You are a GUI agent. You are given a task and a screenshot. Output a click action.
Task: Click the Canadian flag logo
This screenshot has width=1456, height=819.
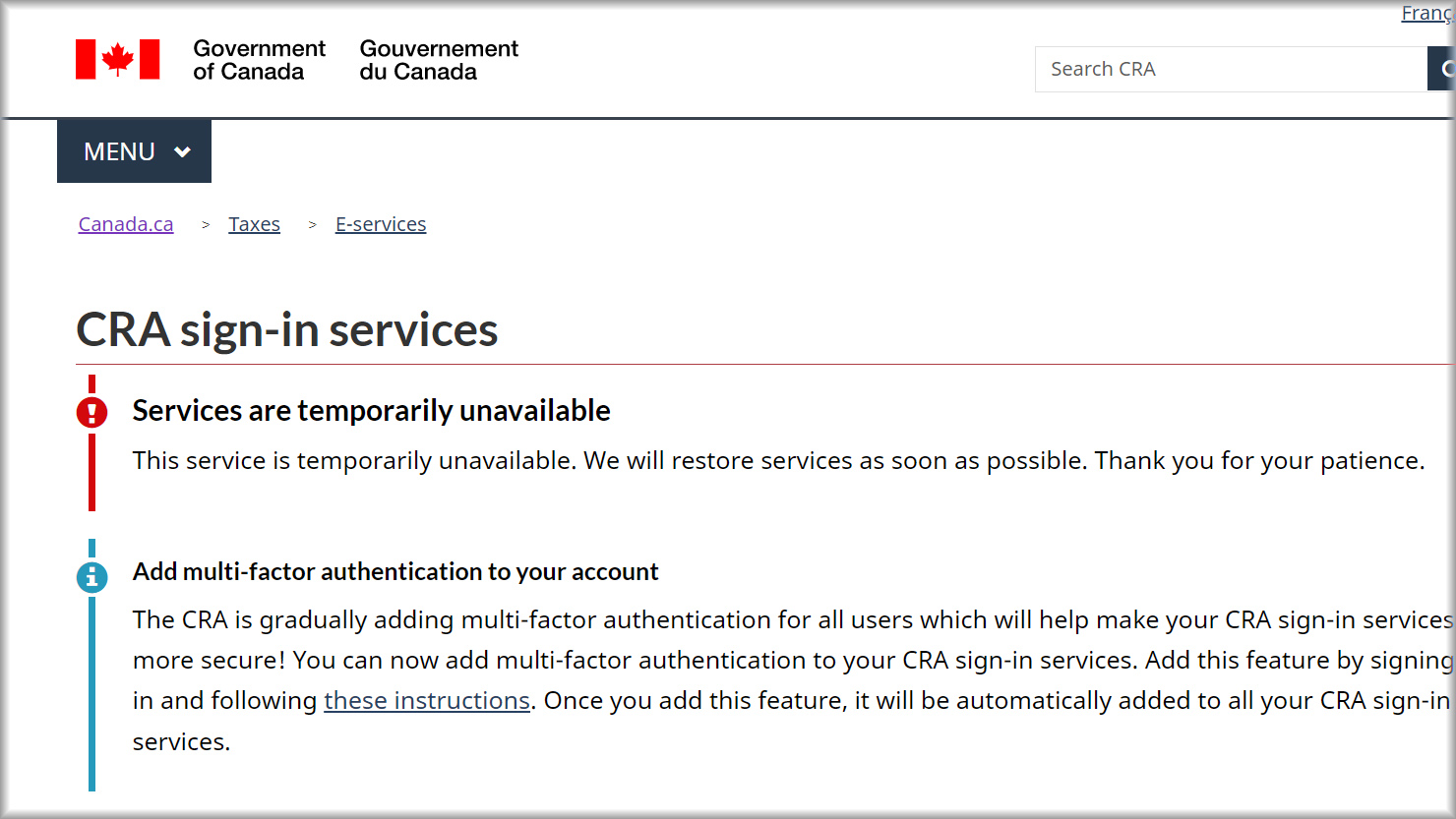pyautogui.click(x=118, y=59)
